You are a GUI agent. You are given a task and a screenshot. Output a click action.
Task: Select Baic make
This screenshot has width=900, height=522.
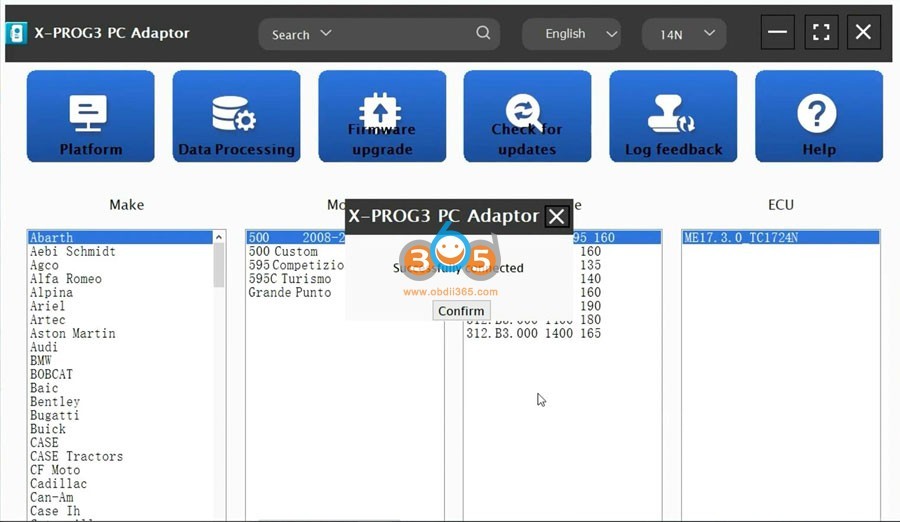120,388
